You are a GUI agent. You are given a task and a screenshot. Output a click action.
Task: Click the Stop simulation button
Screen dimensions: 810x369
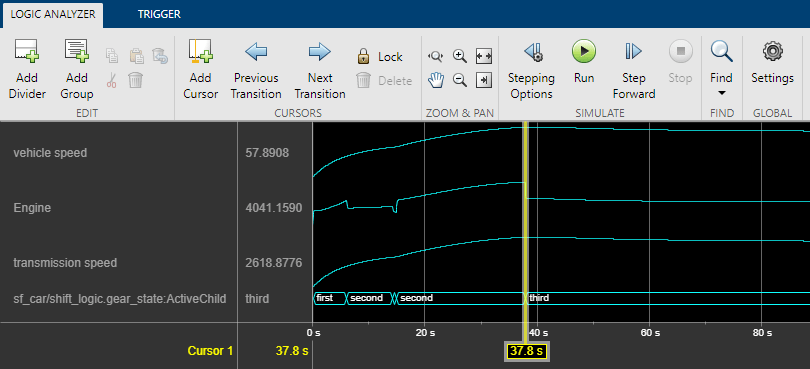coord(680,62)
